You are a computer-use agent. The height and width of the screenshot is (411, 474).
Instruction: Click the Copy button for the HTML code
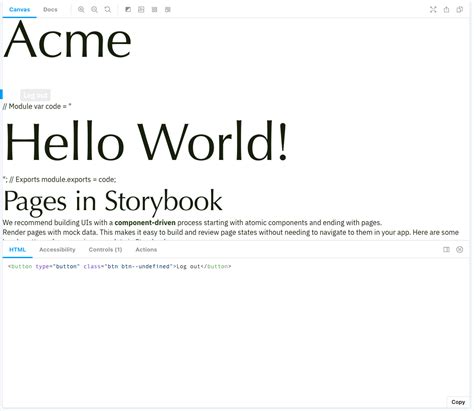(x=458, y=402)
